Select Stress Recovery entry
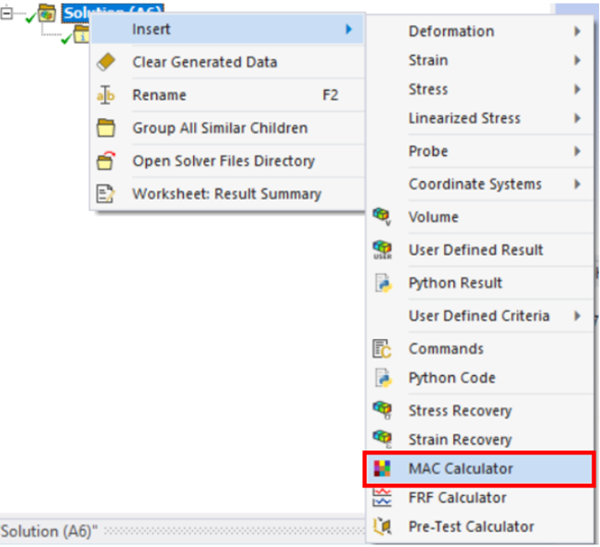Screen dimensions: 600x547 coord(480,410)
